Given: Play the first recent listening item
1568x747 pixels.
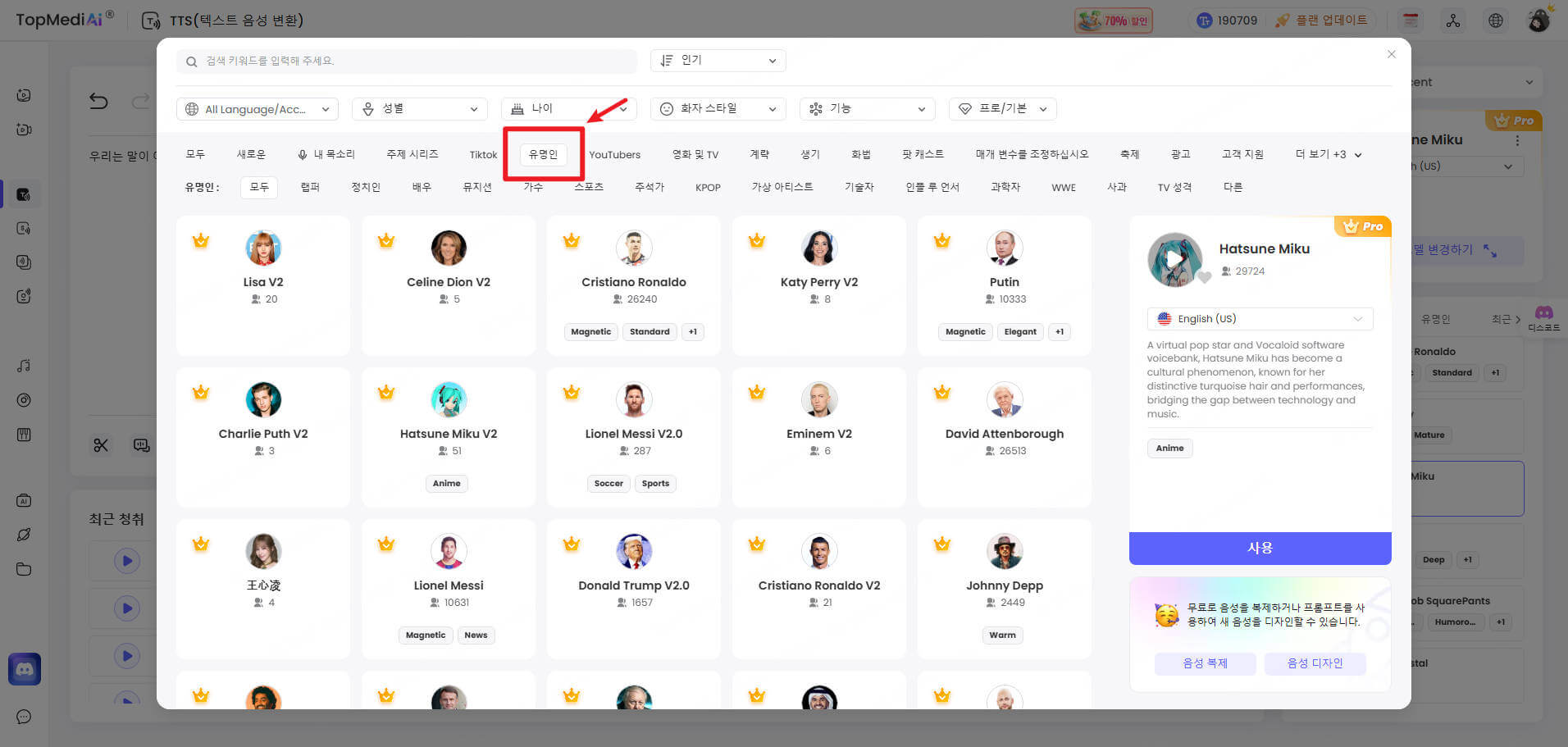Looking at the screenshot, I should pos(126,561).
